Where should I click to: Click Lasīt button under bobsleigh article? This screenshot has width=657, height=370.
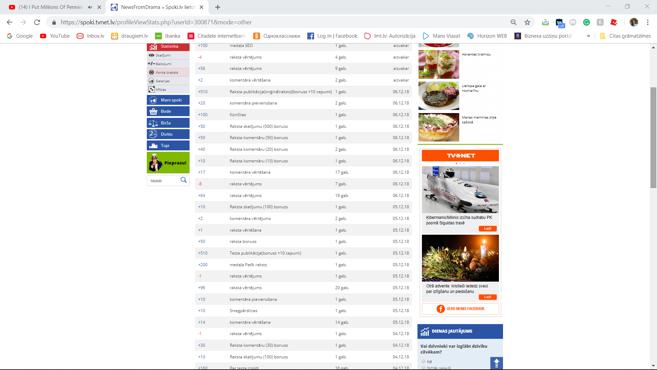pyautogui.click(x=487, y=229)
